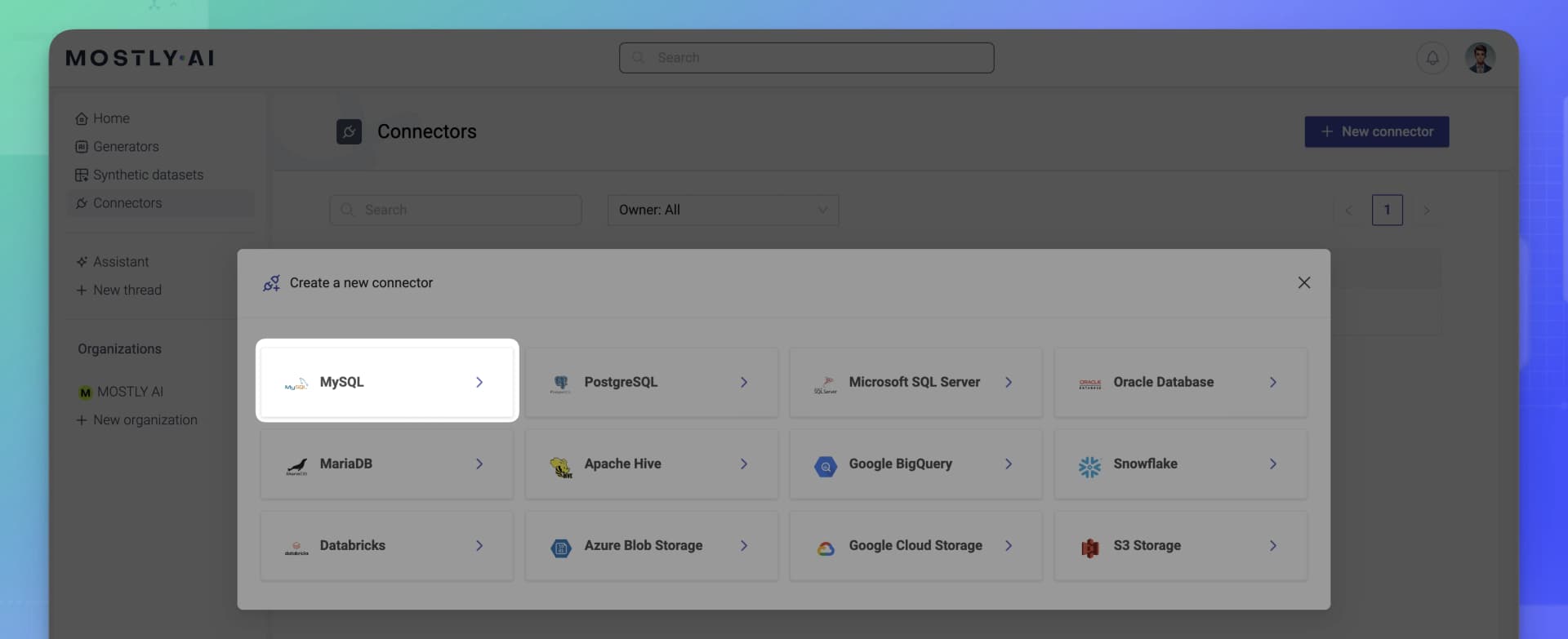The height and width of the screenshot is (639, 1568).
Task: Go to previous page arrow
Action: pyautogui.click(x=1348, y=211)
